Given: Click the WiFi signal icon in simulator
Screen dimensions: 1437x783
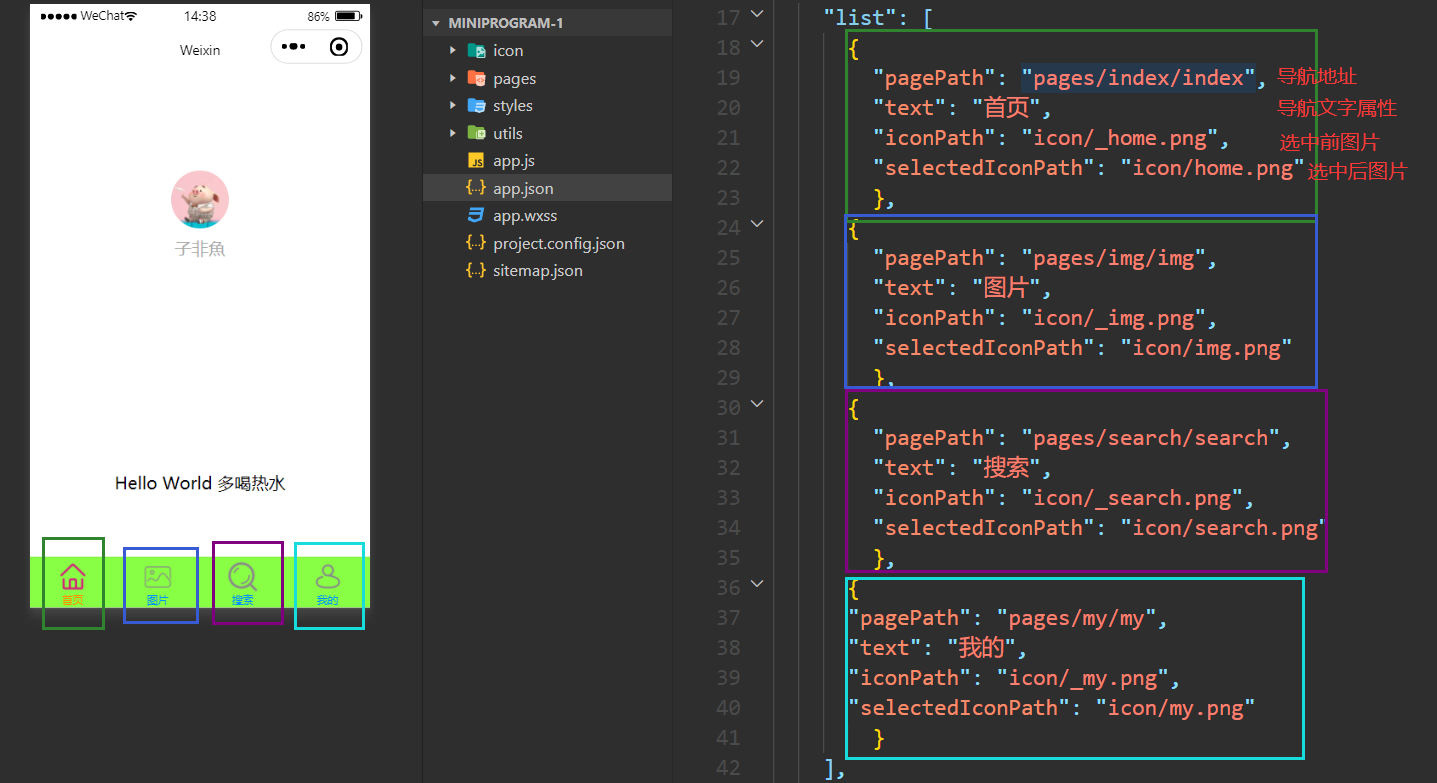Looking at the screenshot, I should click(131, 17).
